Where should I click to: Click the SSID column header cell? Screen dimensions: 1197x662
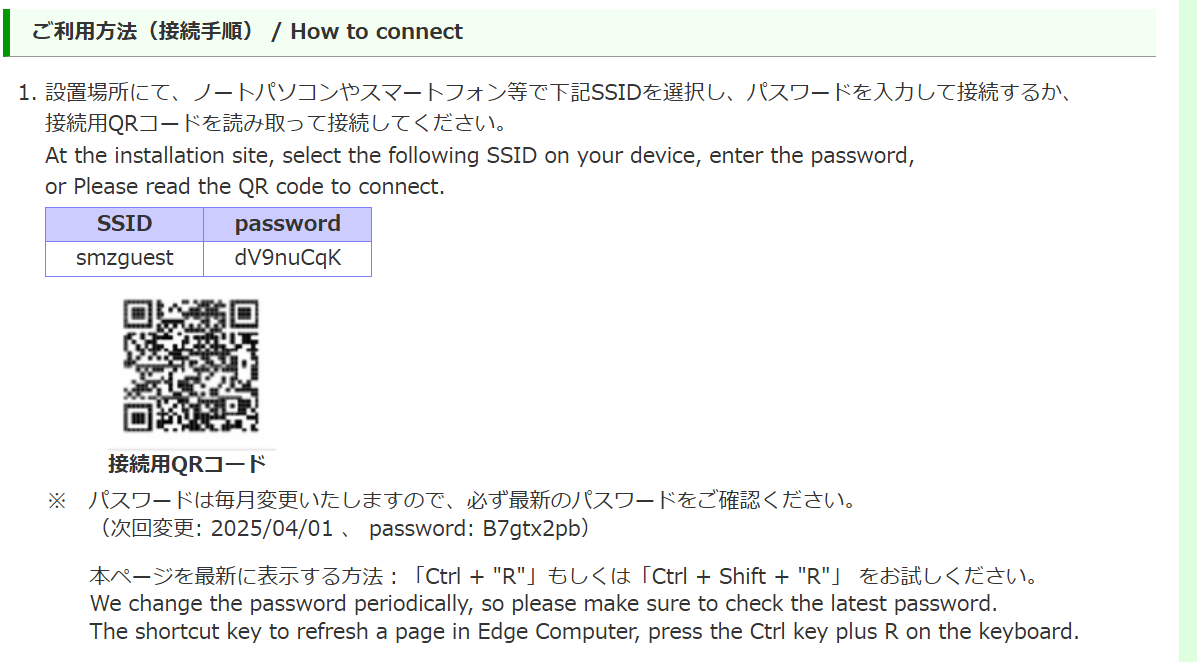click(x=124, y=224)
